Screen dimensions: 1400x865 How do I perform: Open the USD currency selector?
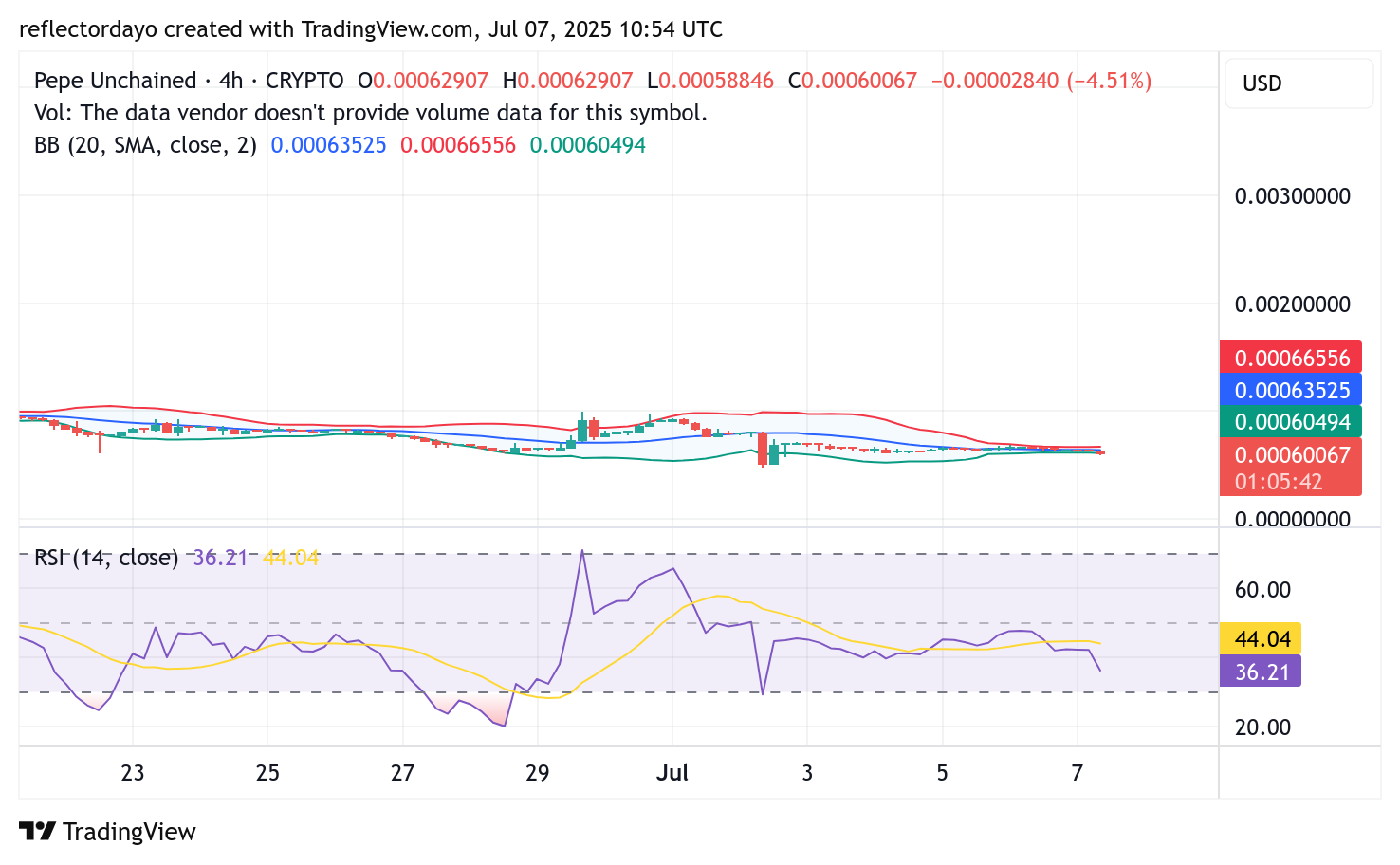[x=1299, y=83]
